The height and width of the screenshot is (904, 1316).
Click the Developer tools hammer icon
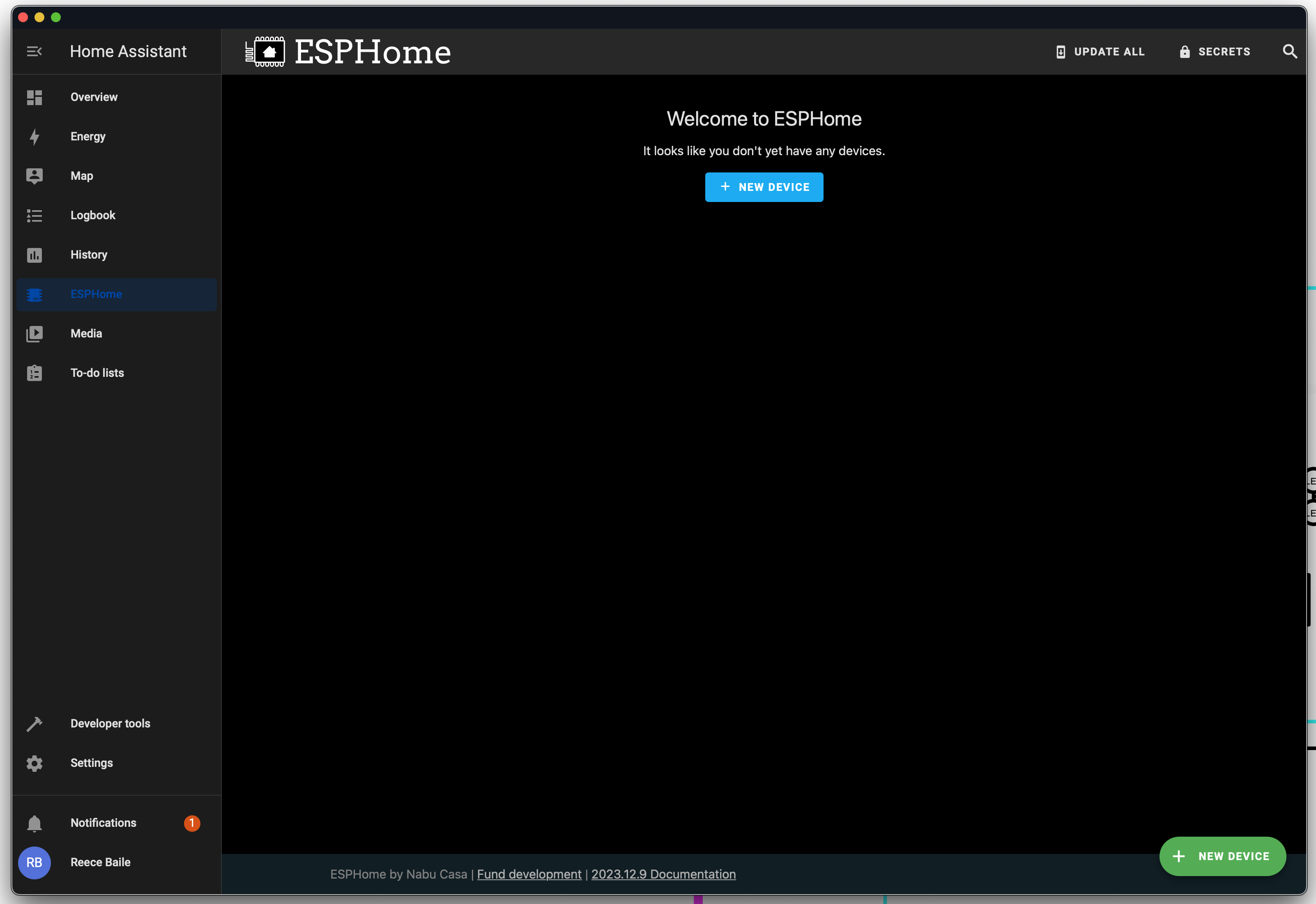[x=34, y=724]
